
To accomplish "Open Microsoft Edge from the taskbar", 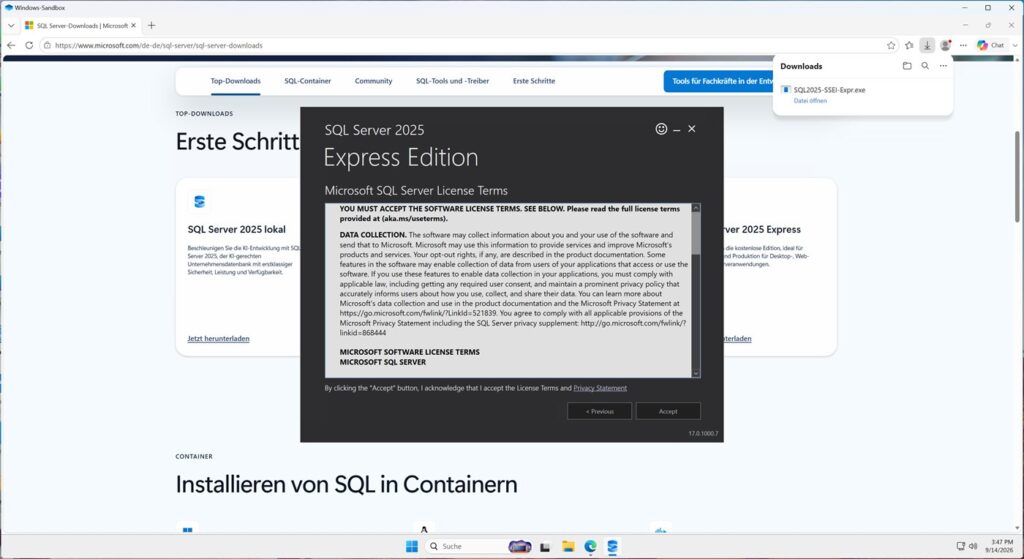I will 590,547.
